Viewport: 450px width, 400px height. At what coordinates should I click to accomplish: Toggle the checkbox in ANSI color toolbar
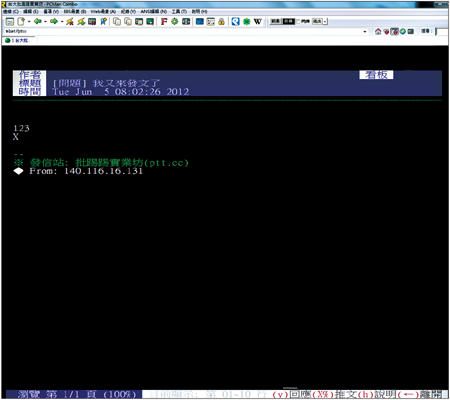tap(298, 21)
